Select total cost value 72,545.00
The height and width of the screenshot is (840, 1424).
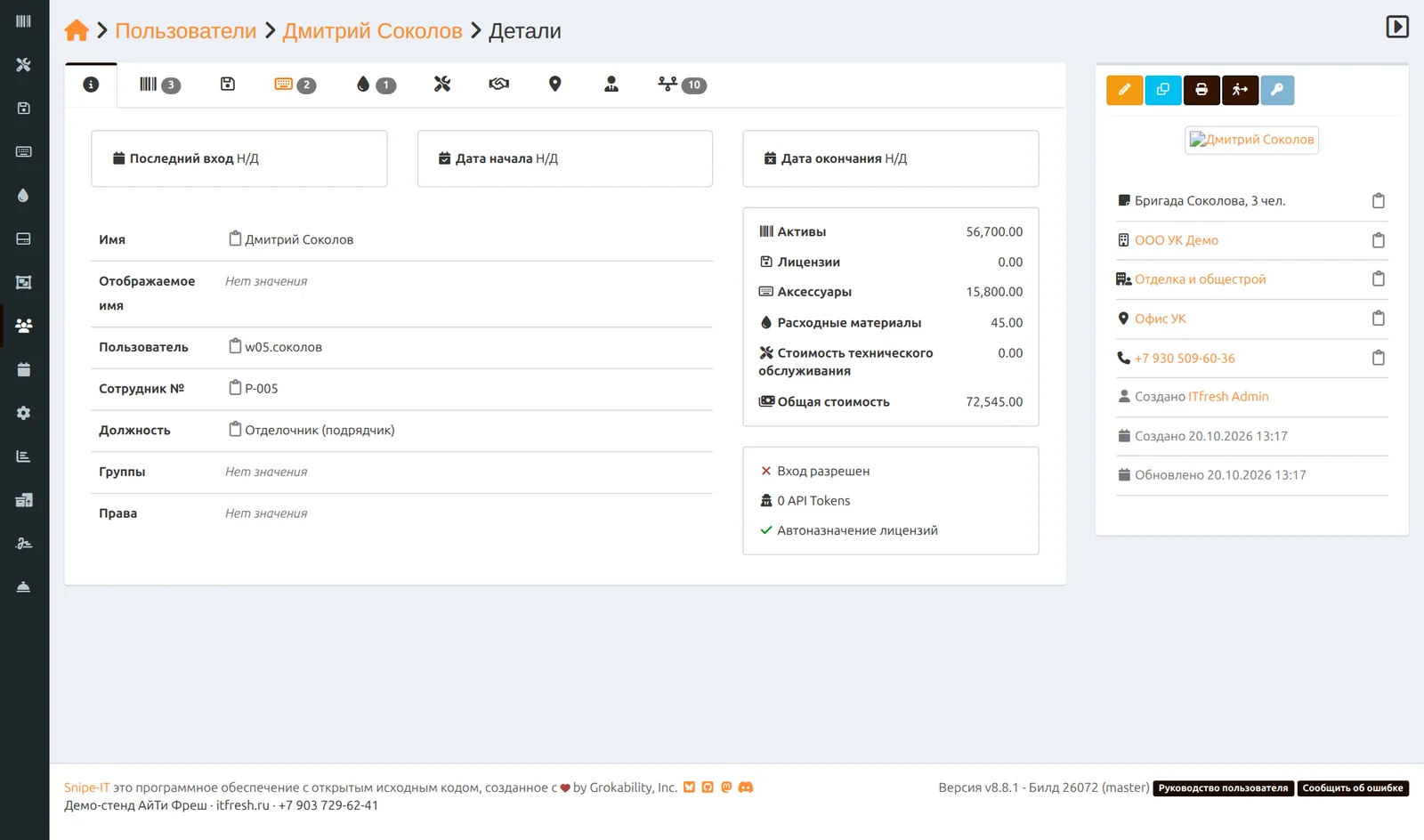tap(994, 401)
